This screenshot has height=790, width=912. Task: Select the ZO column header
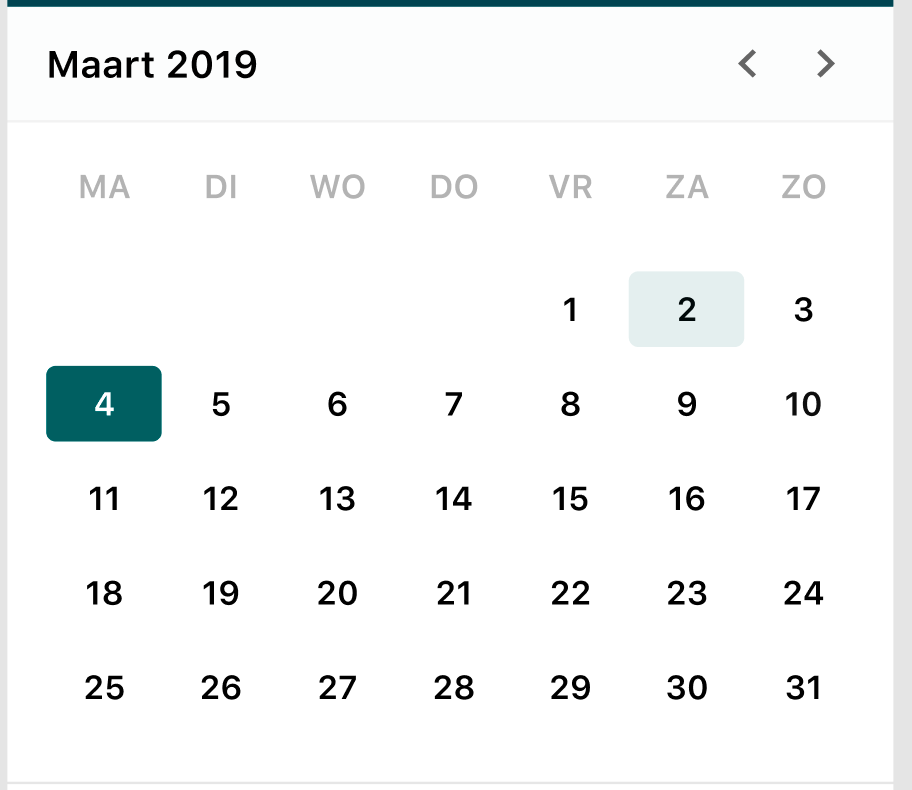(803, 187)
